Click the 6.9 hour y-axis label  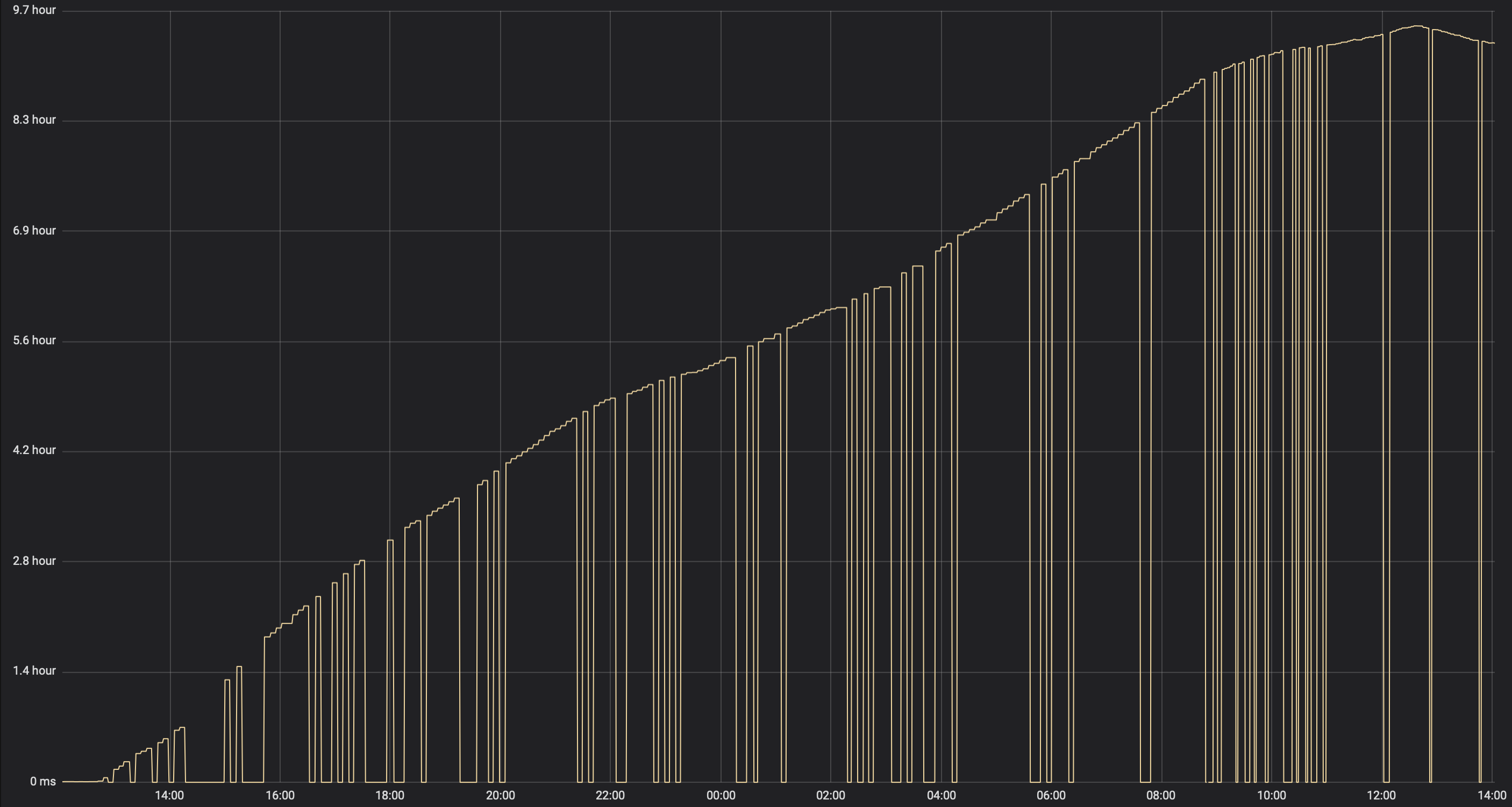(x=34, y=230)
